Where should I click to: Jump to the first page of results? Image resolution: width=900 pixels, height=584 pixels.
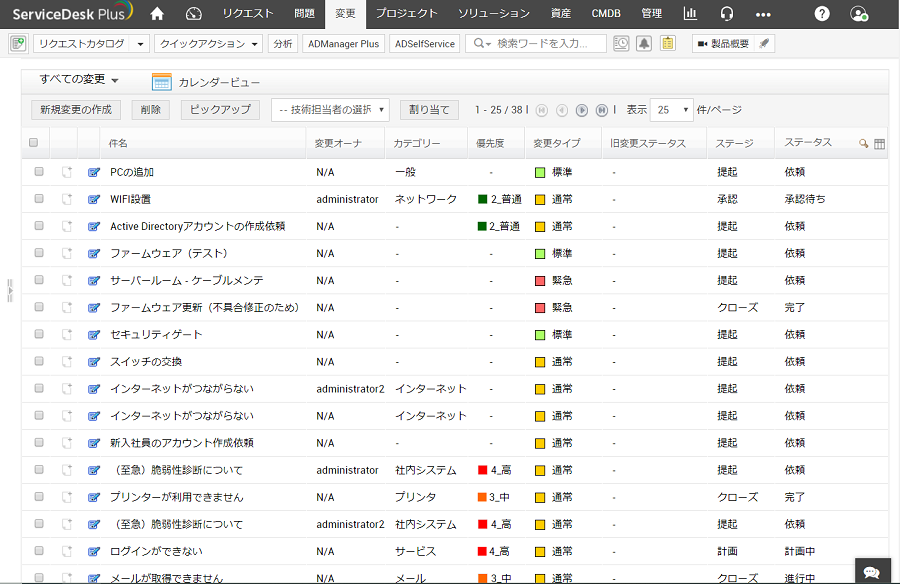point(541,110)
